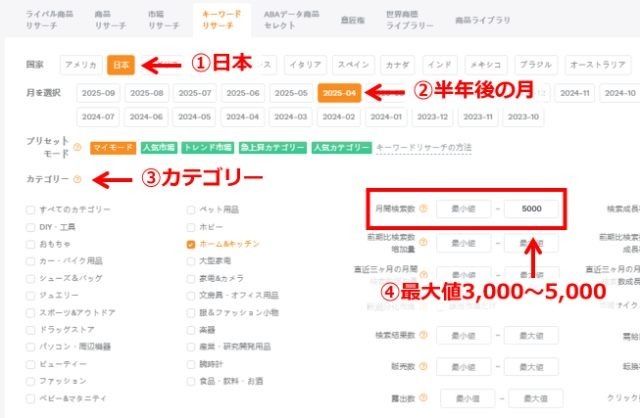Check the おもちゃ category
The image size is (640, 418).
[30, 244]
